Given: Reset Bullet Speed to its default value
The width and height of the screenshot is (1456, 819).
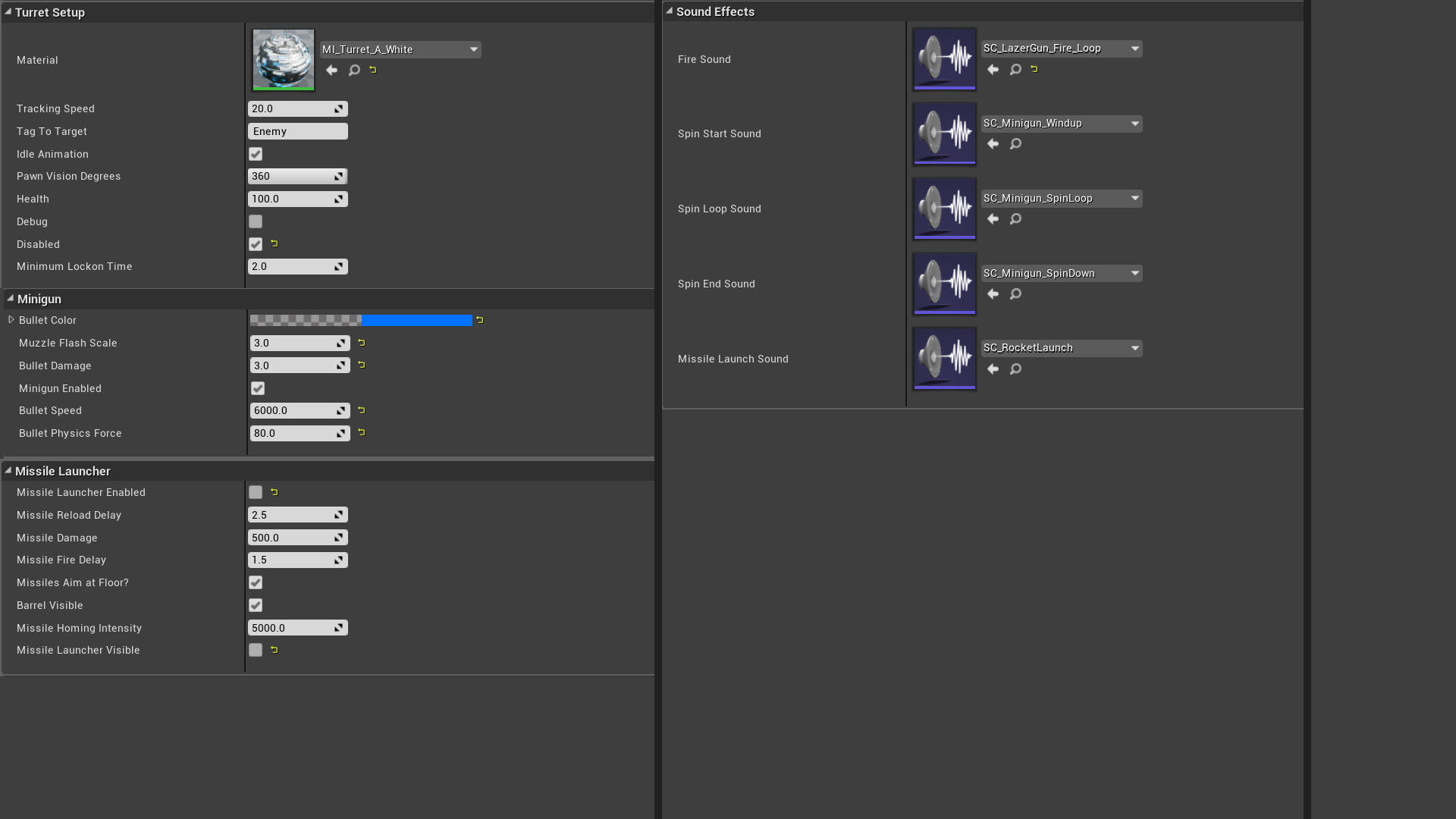Looking at the screenshot, I should (362, 410).
